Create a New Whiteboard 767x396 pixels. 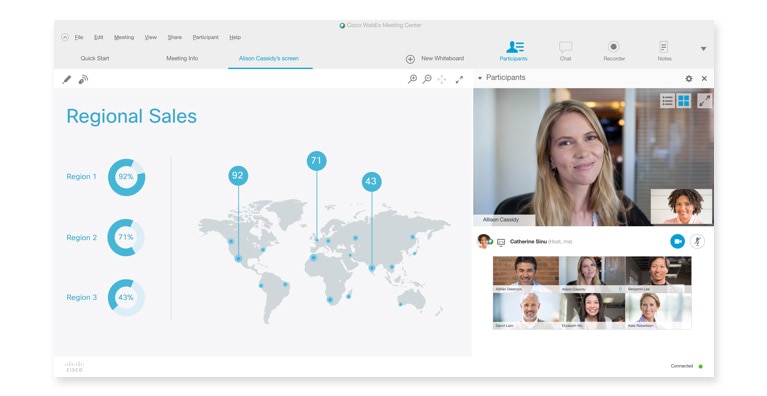click(435, 59)
